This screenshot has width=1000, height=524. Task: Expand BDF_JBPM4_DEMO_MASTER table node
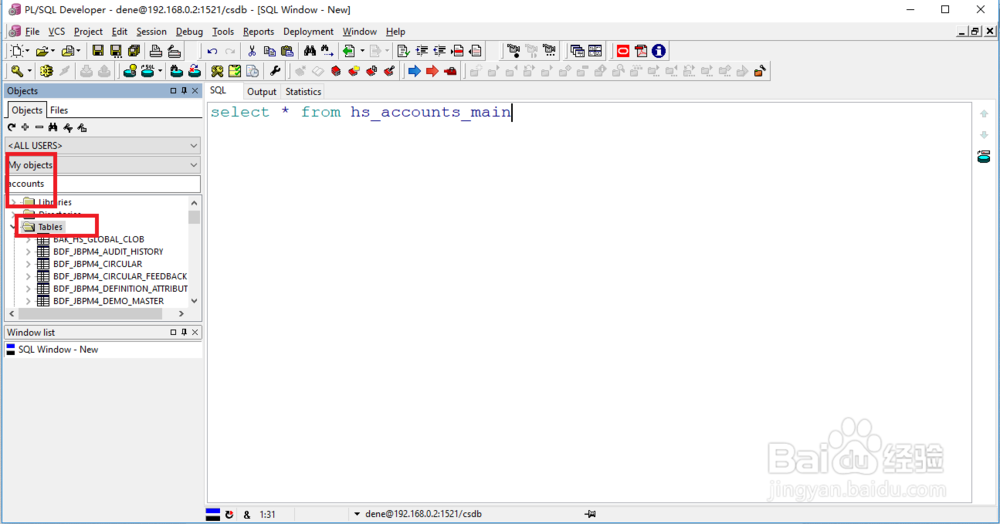28,301
